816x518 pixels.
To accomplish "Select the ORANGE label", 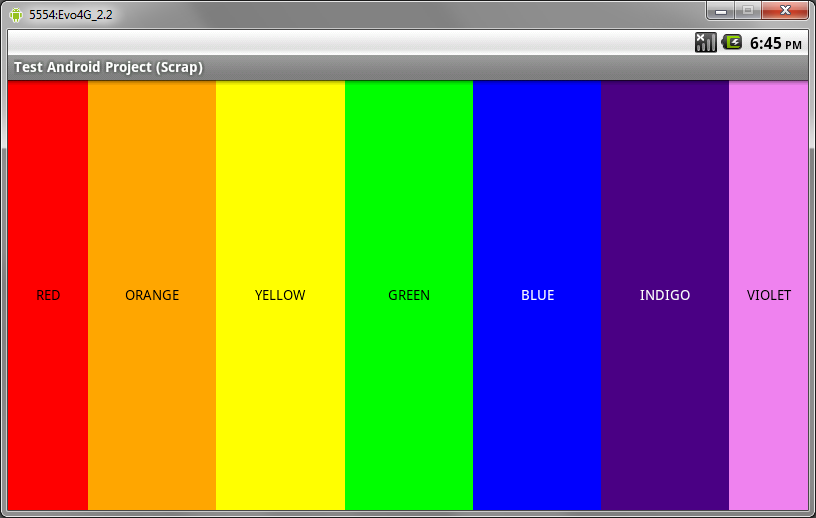I will 152,295.
